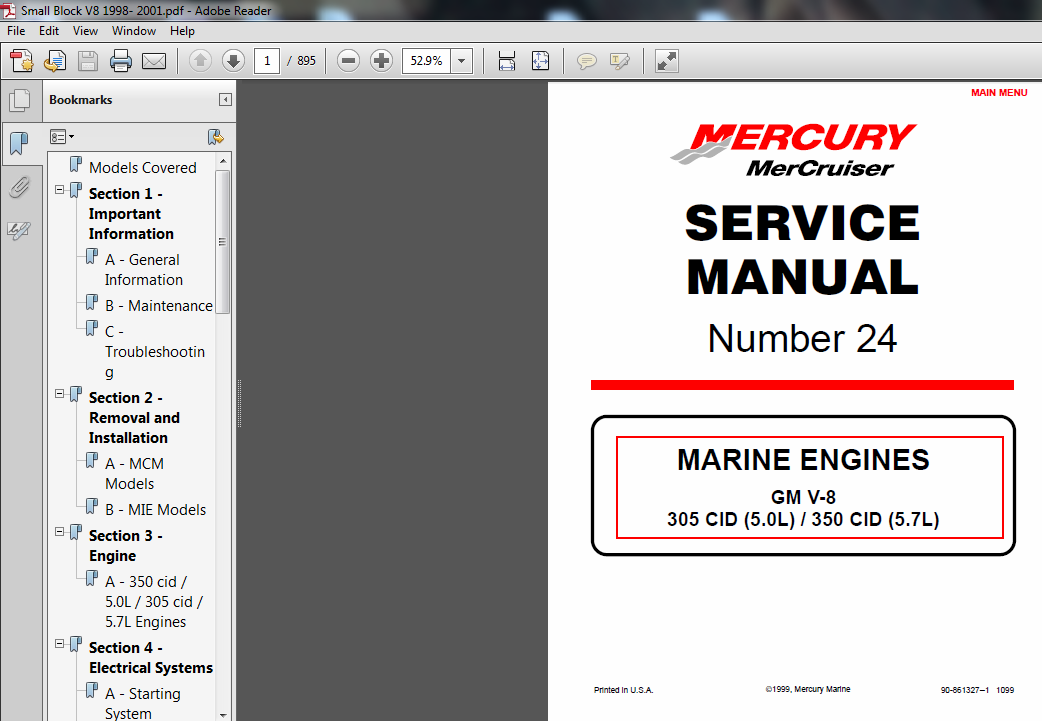Switch to read mode full screen icon
The width and height of the screenshot is (1042, 721).
(667, 61)
